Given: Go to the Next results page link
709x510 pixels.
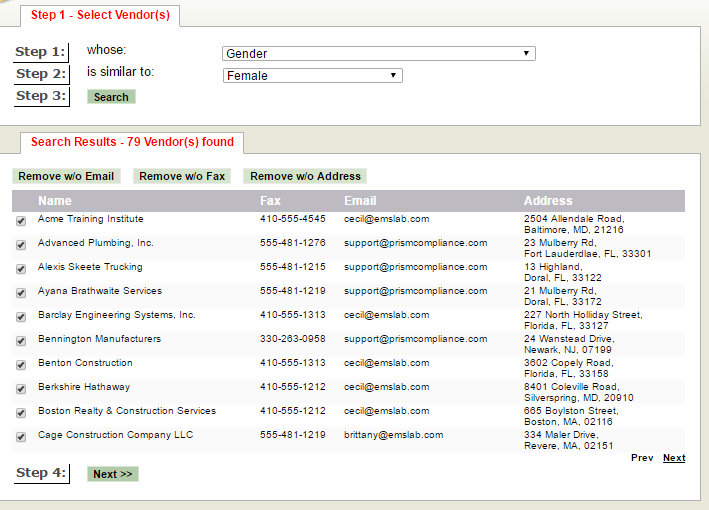Looking at the screenshot, I should (674, 458).
